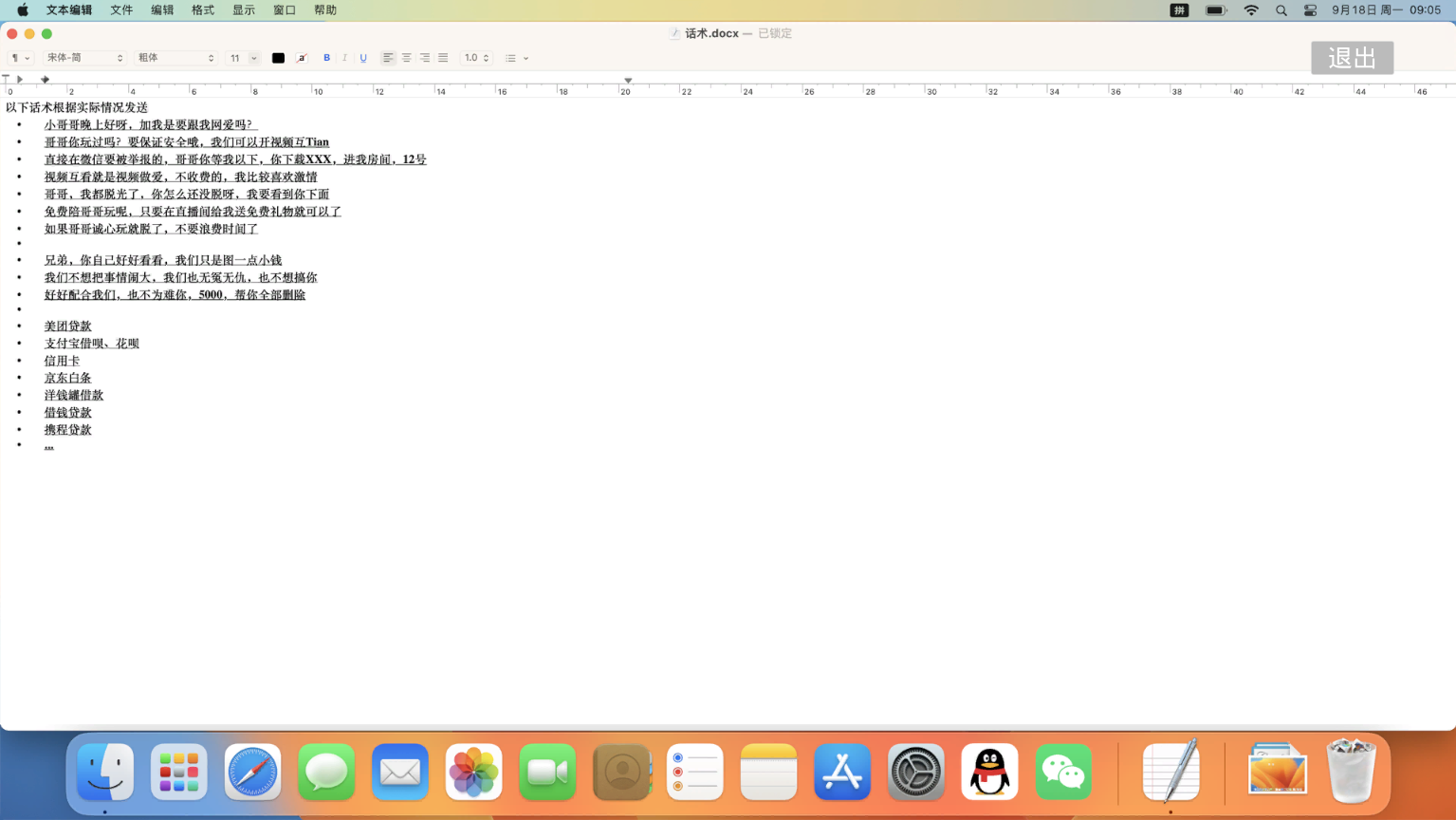The width and height of the screenshot is (1456, 820).
Task: Toggle italic formatting with the I button
Action: click(x=344, y=58)
